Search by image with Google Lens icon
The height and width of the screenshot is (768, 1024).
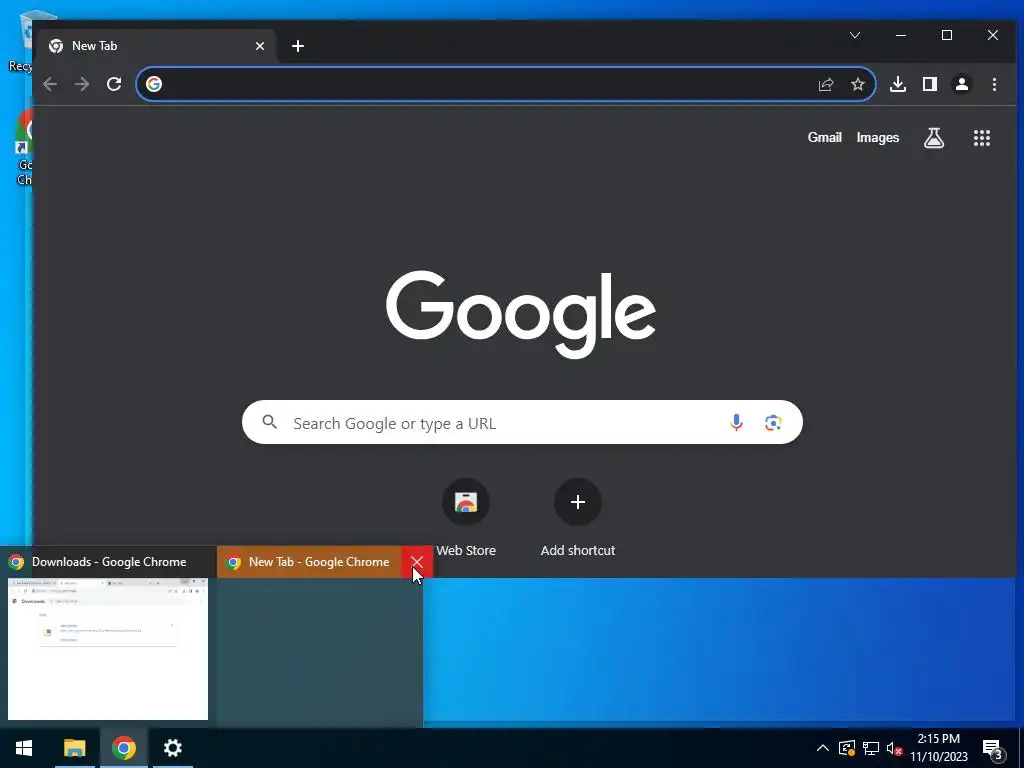point(773,423)
